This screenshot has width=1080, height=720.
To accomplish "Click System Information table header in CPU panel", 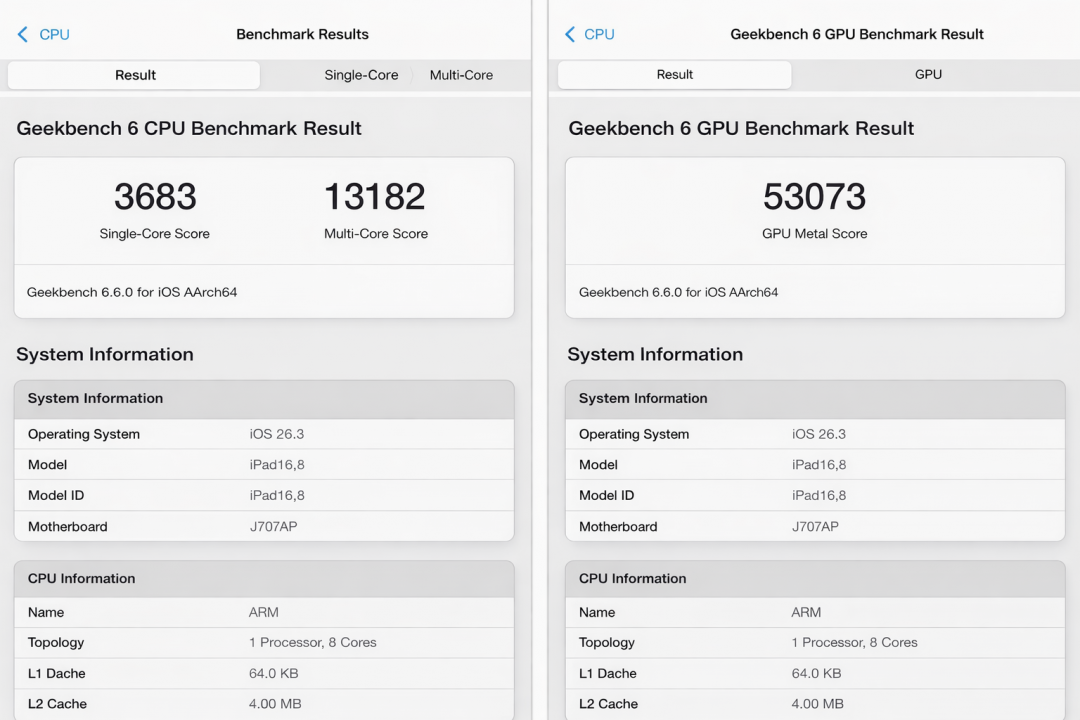I will (x=264, y=399).
